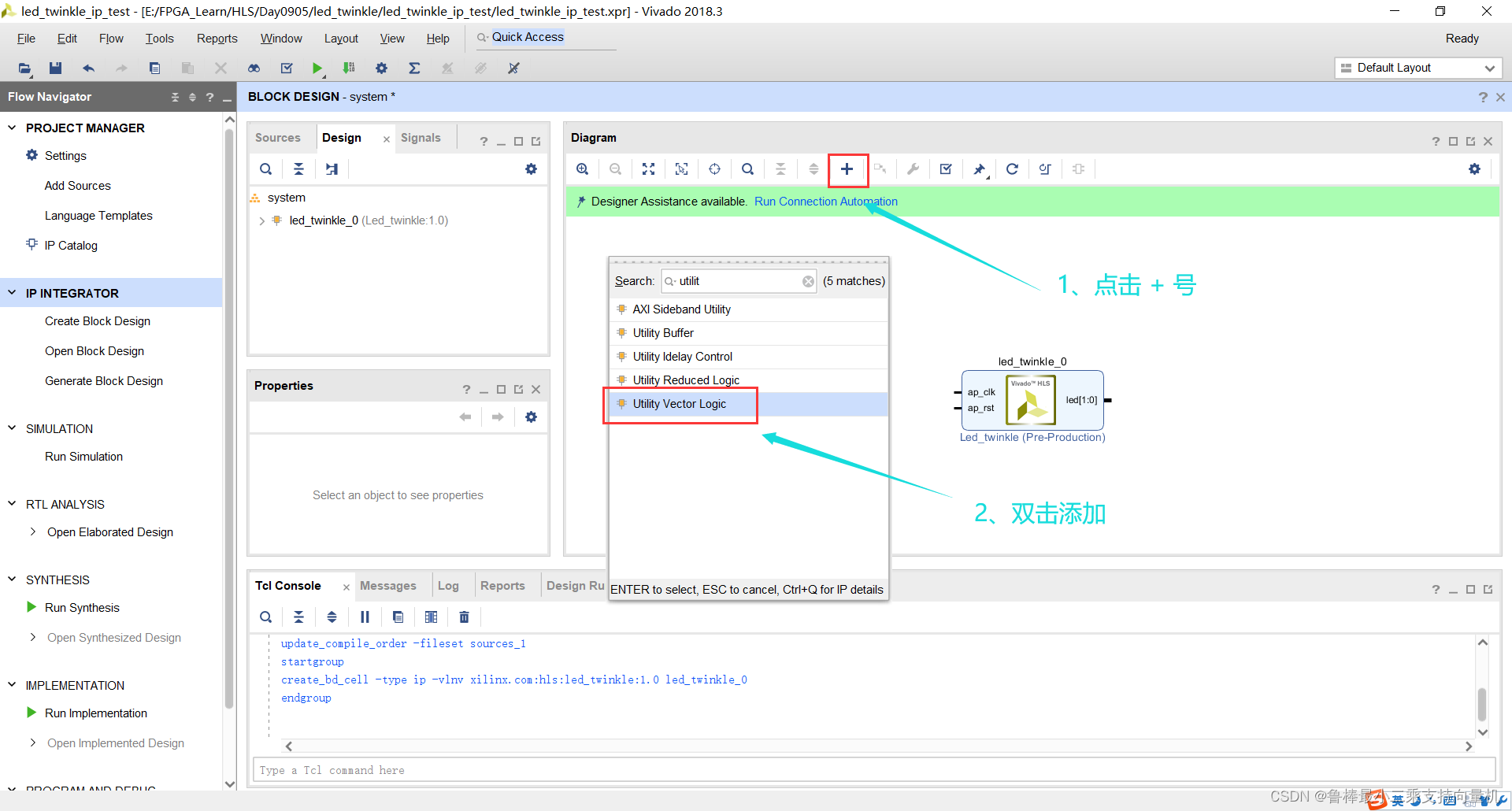The width and height of the screenshot is (1512, 811).
Task: Click the Customize Block wrench icon
Action: [913, 169]
